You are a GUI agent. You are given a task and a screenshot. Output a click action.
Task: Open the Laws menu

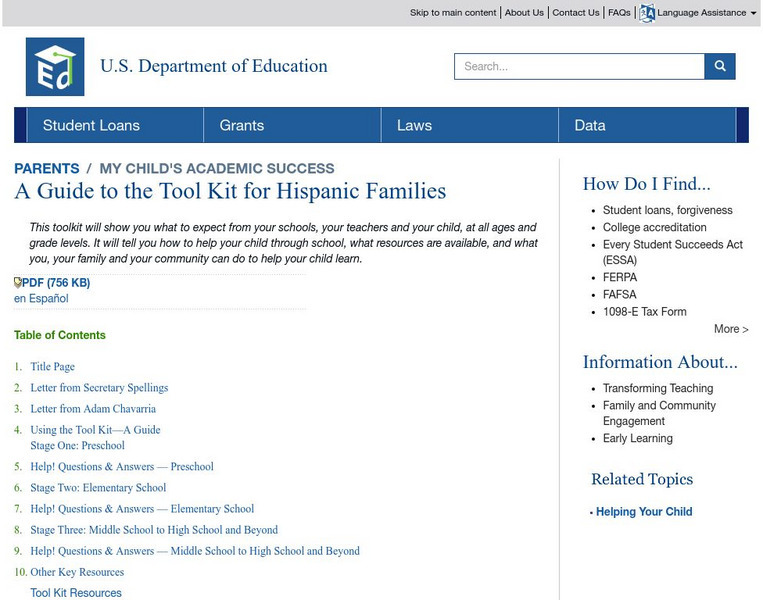pyautogui.click(x=414, y=125)
